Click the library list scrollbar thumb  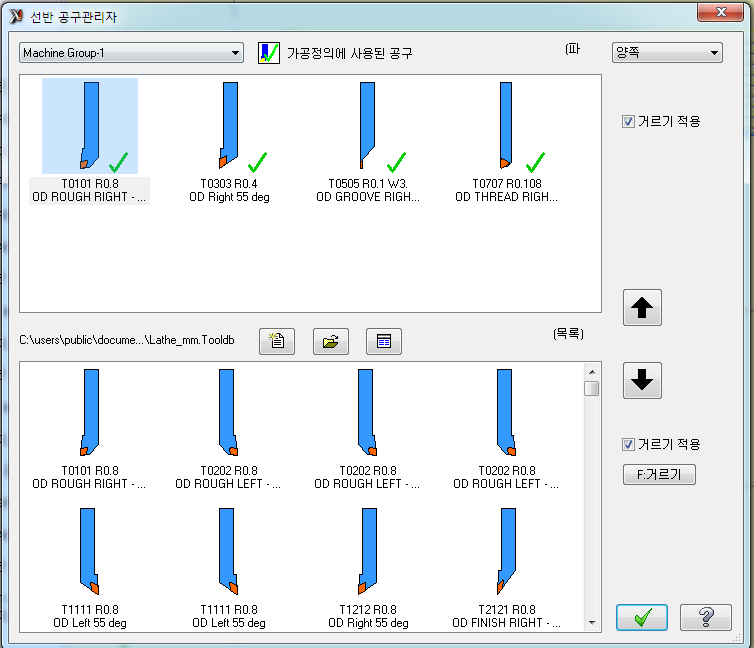pyautogui.click(x=592, y=388)
